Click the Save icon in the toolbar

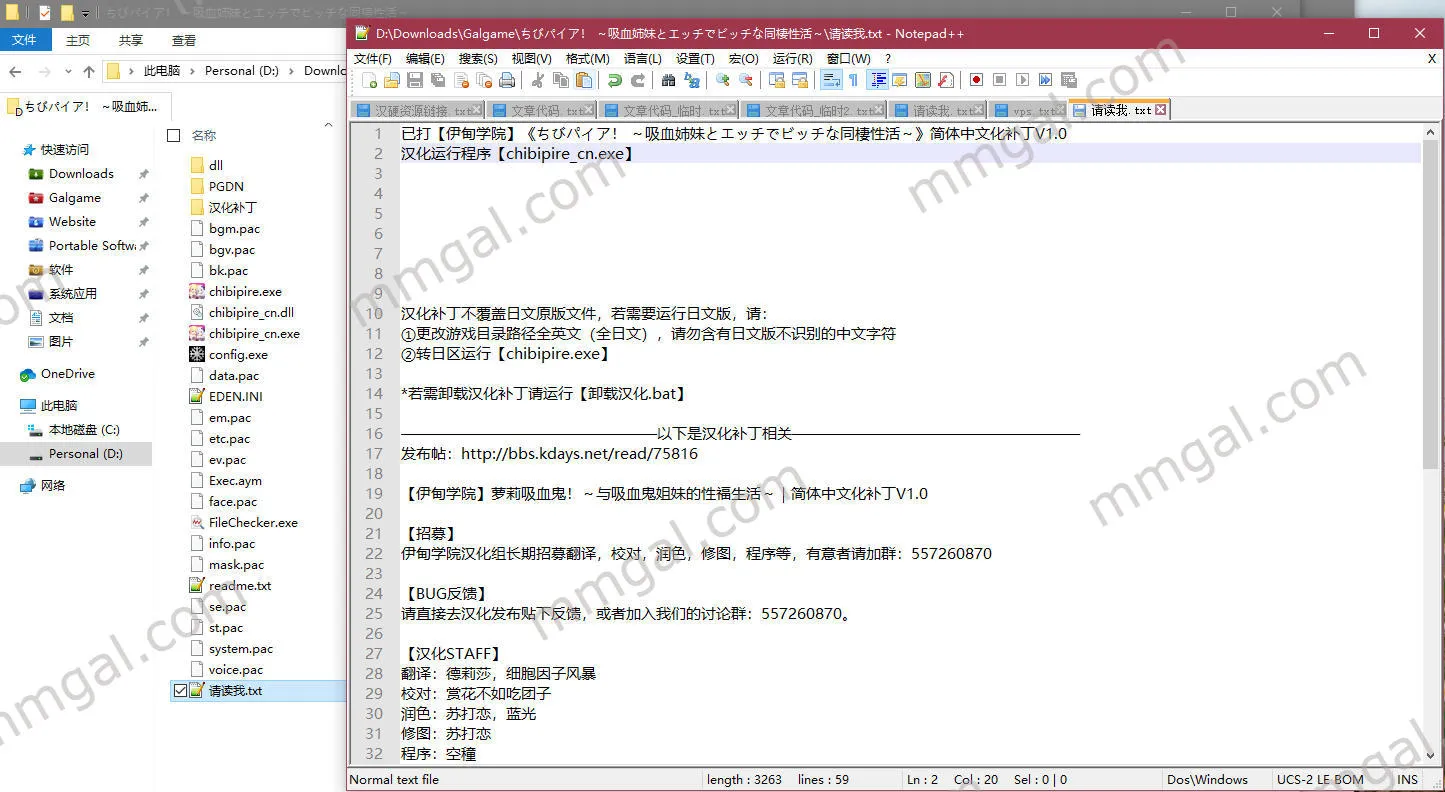click(415, 81)
